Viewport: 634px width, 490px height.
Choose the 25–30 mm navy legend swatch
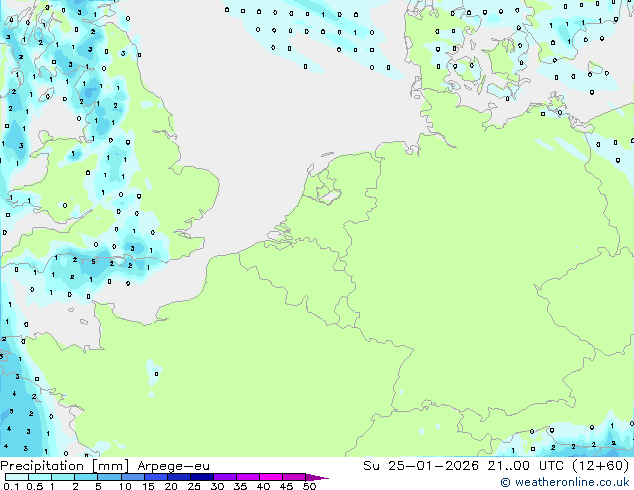[x=202, y=477]
